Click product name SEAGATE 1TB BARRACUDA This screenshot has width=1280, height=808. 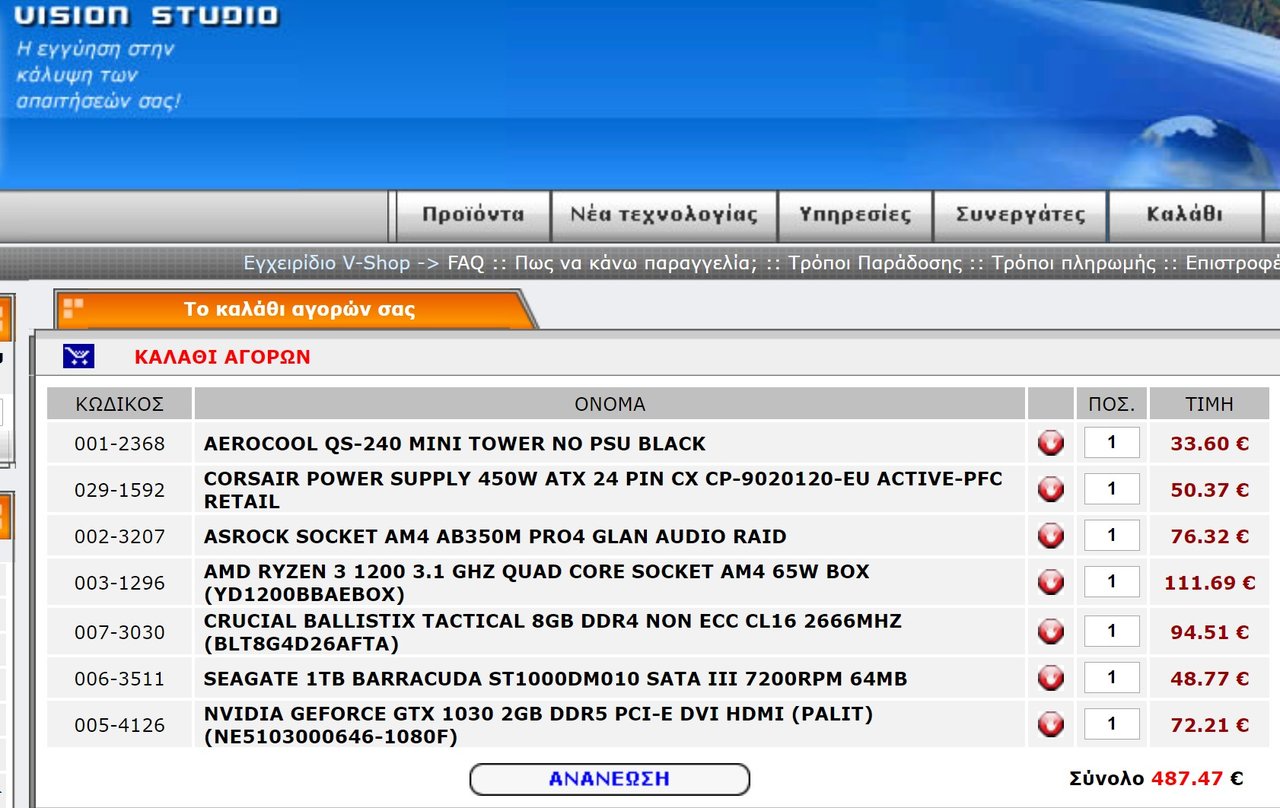tap(555, 679)
